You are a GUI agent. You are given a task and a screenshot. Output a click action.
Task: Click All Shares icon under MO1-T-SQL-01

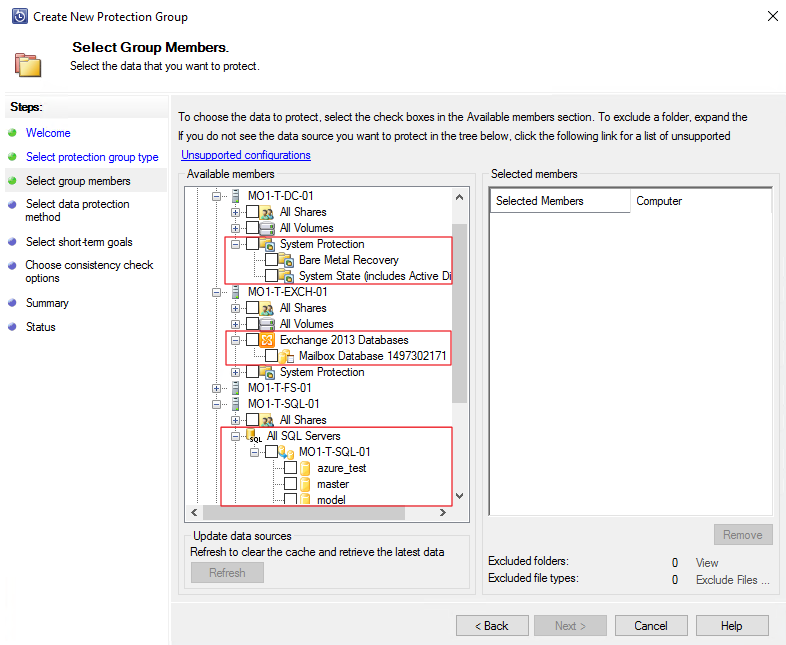coord(267,420)
